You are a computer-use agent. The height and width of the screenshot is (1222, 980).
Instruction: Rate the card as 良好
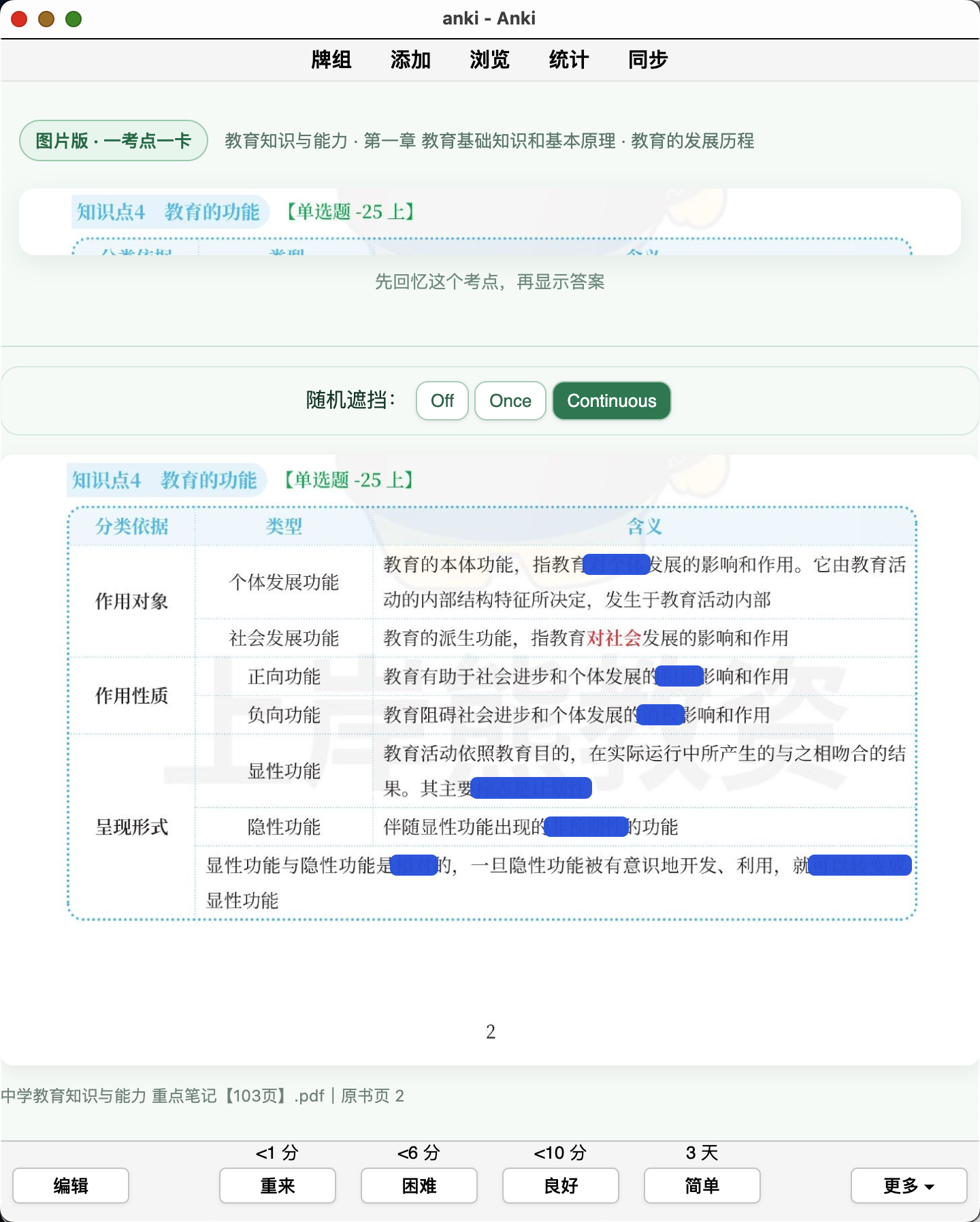tap(561, 1186)
